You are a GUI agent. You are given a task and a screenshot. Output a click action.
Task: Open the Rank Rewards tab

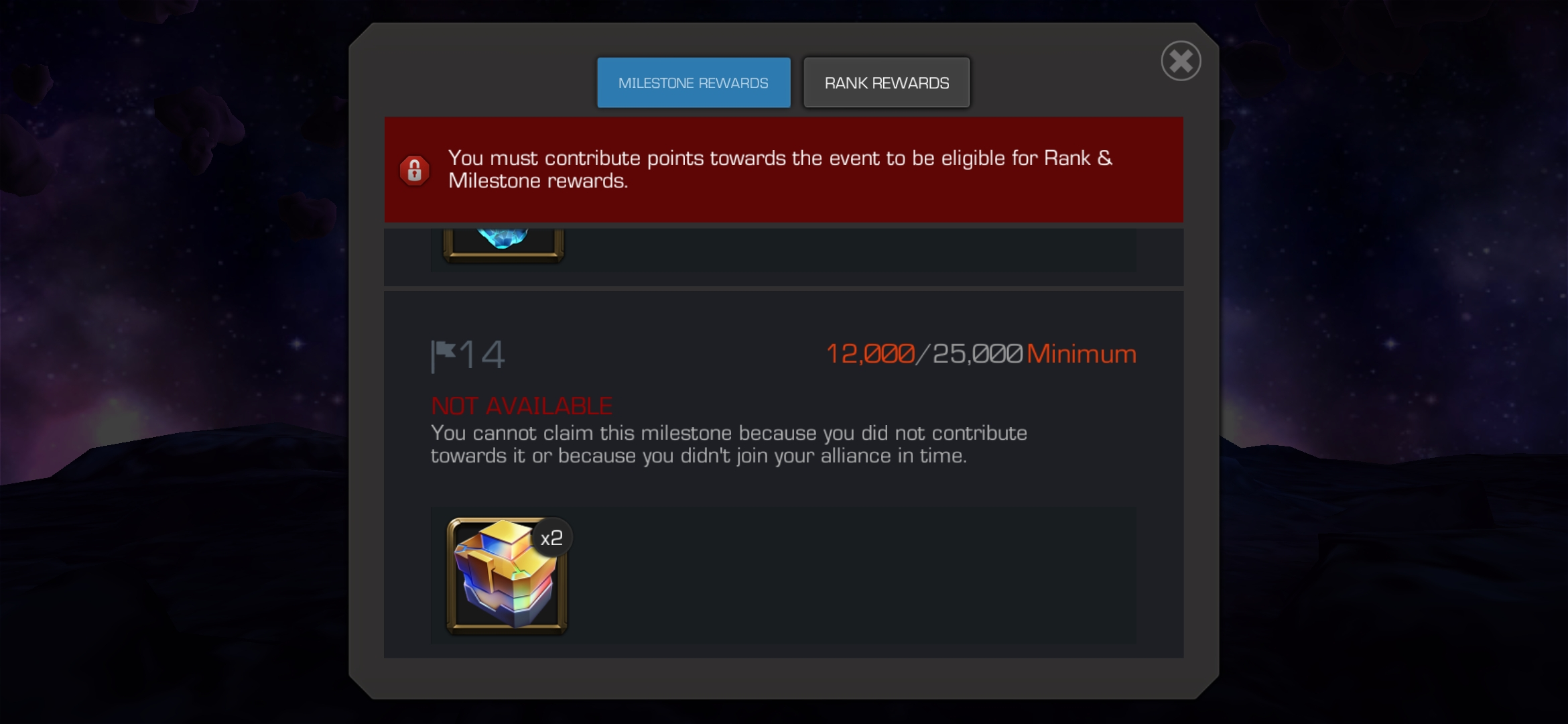(x=887, y=82)
